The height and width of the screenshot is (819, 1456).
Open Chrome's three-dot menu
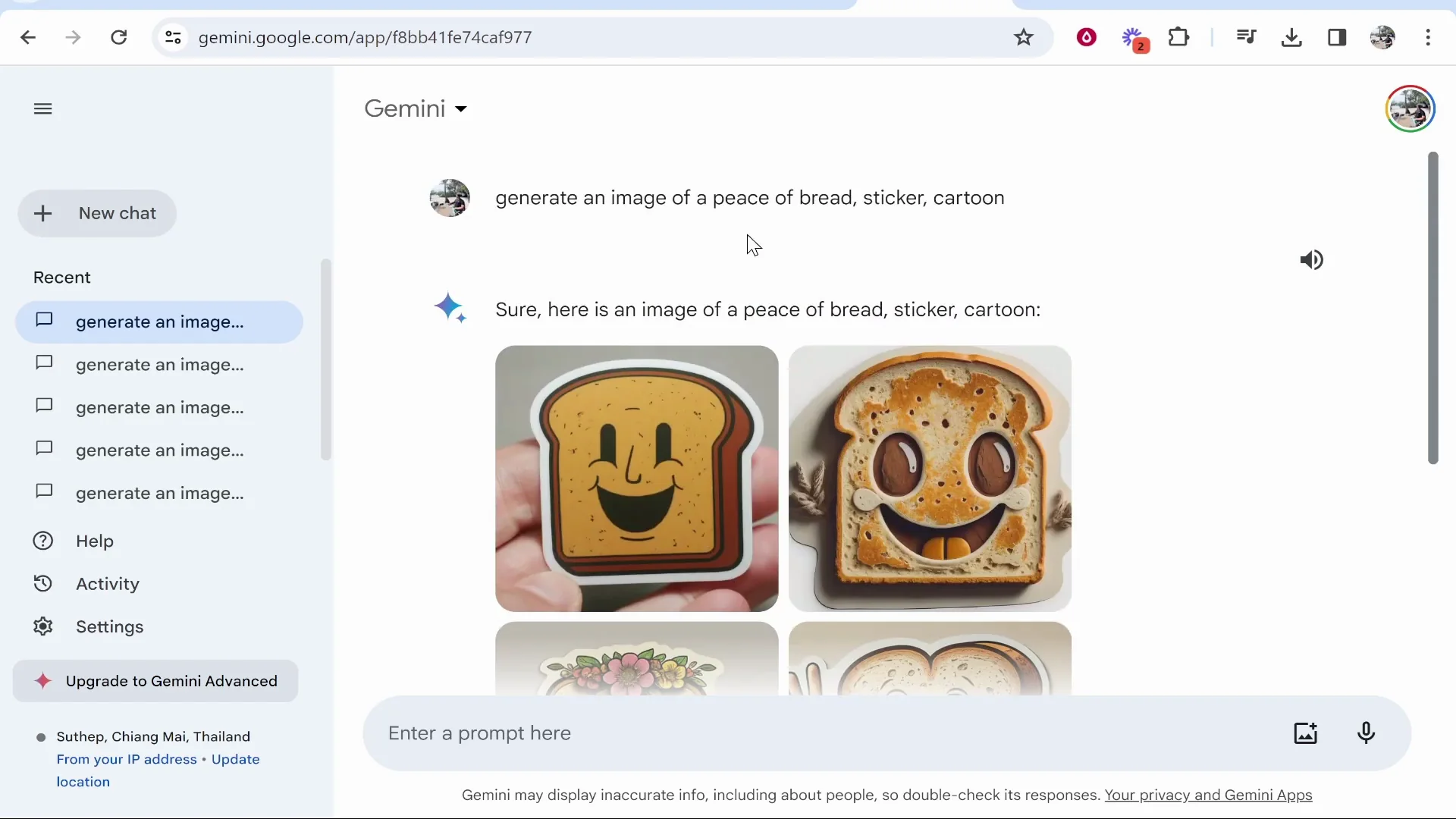pyautogui.click(x=1429, y=37)
